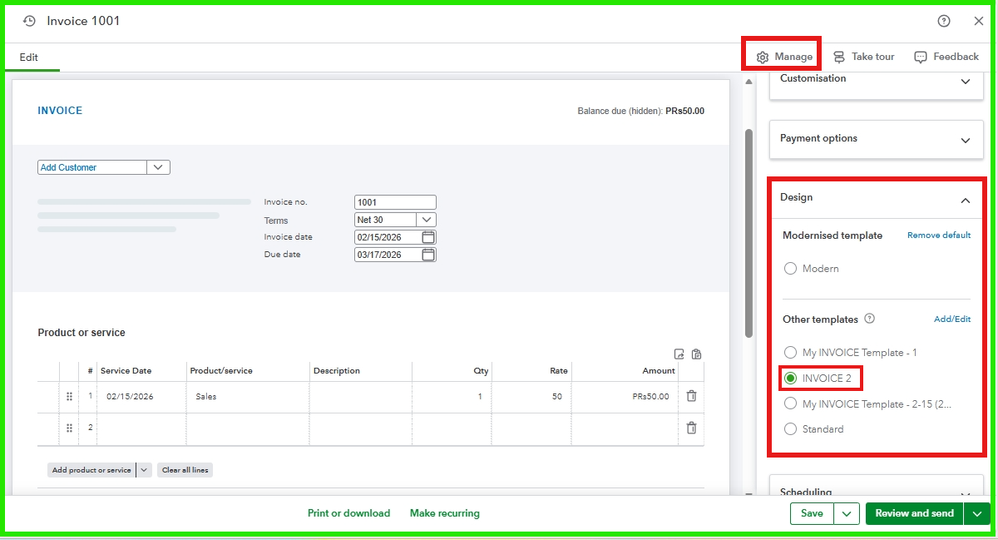Image resolution: width=998 pixels, height=540 pixels.
Task: Select My INVOICE Template - 1 radio
Action: pos(791,352)
